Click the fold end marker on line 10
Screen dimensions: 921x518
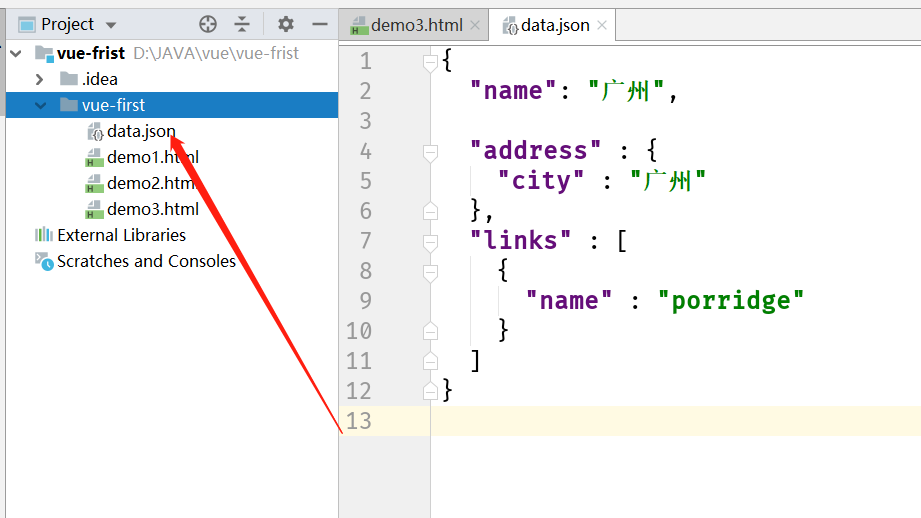tap(430, 331)
